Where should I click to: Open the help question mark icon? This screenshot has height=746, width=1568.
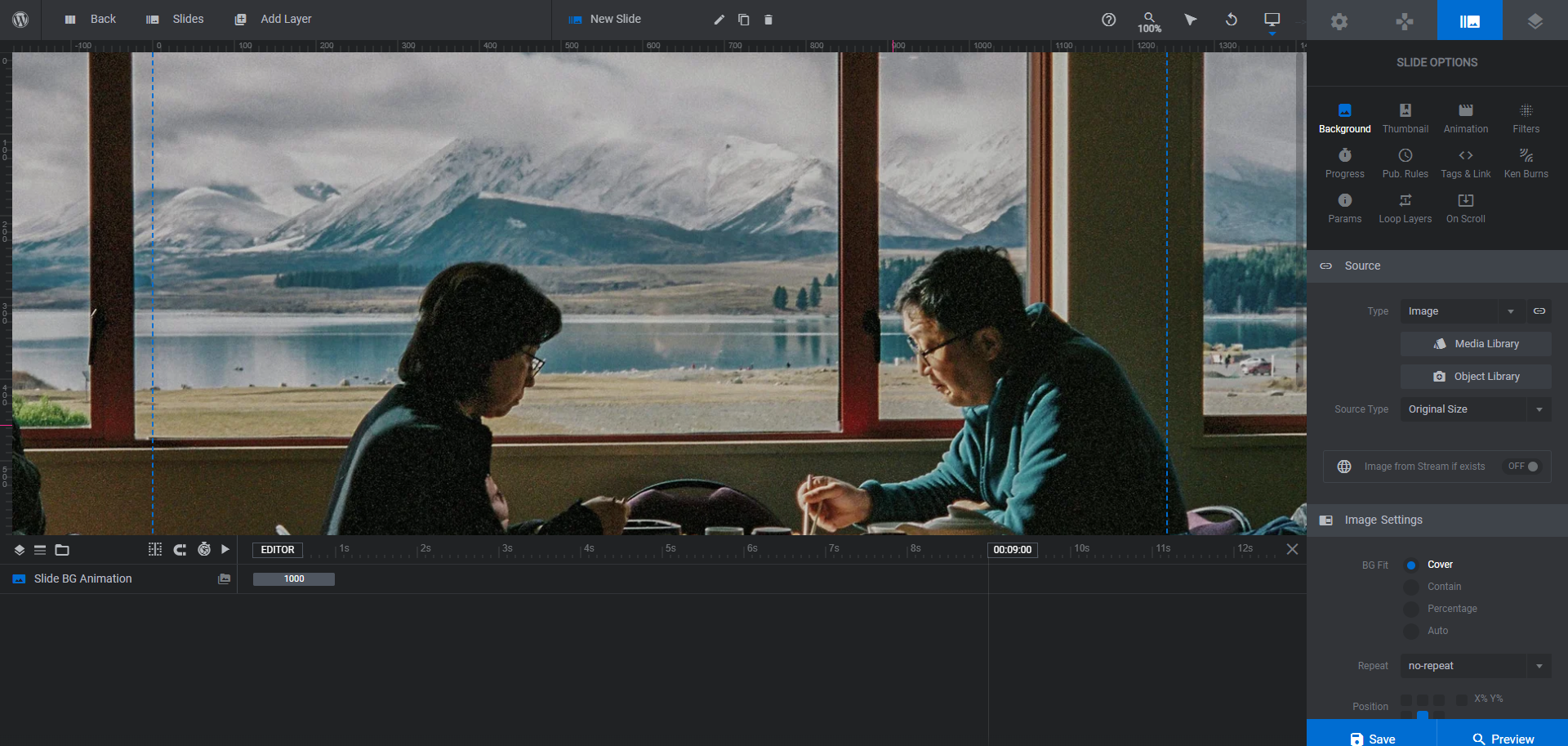click(x=1108, y=20)
